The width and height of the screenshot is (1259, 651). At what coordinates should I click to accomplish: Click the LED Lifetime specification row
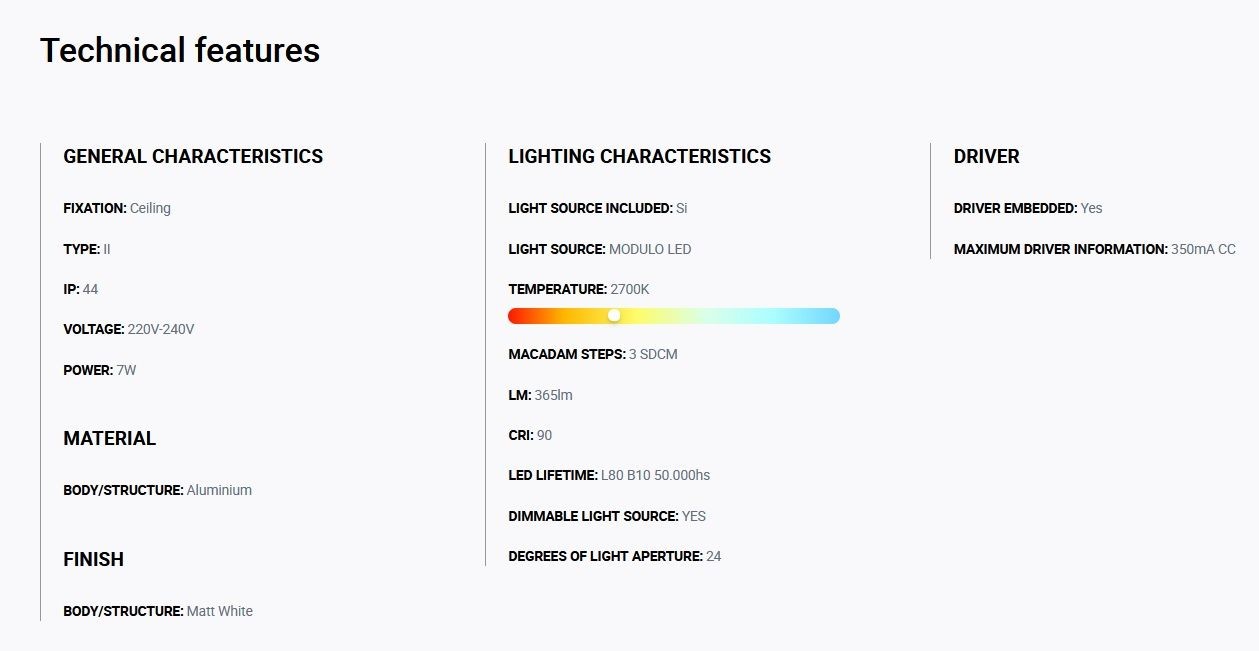tap(609, 475)
